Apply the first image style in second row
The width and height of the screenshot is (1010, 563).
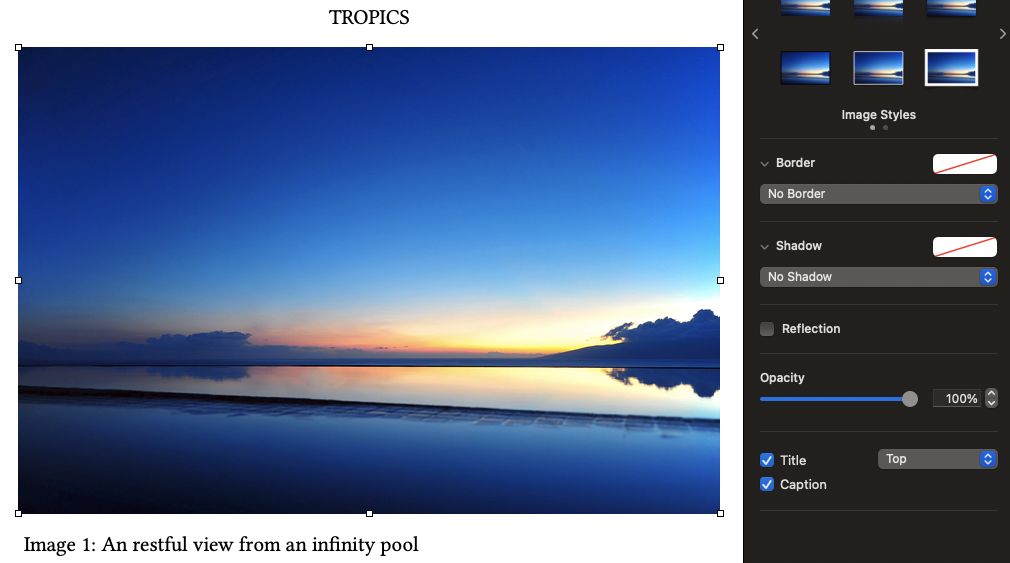(x=805, y=68)
